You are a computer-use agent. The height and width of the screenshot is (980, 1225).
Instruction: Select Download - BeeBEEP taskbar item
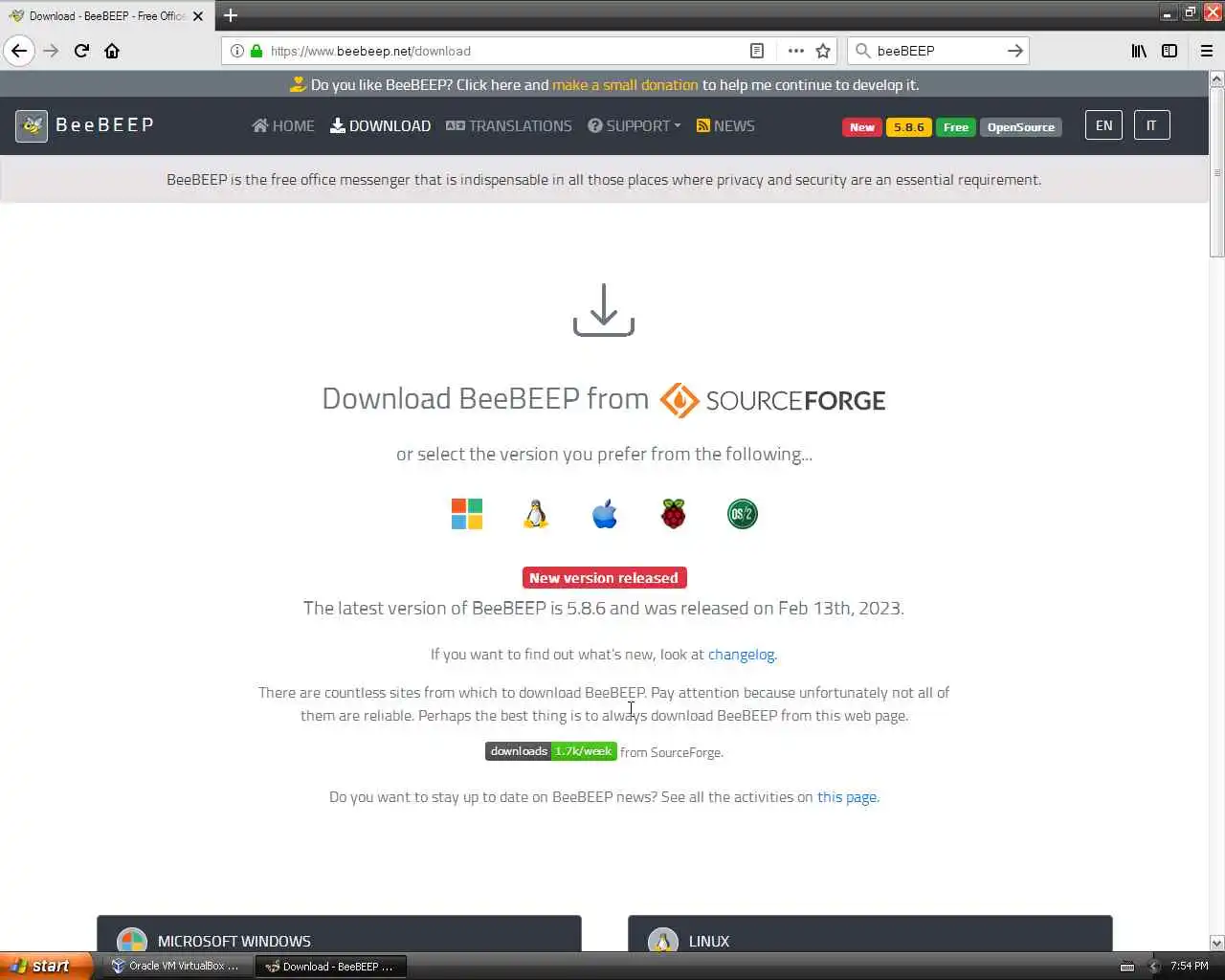click(331, 966)
